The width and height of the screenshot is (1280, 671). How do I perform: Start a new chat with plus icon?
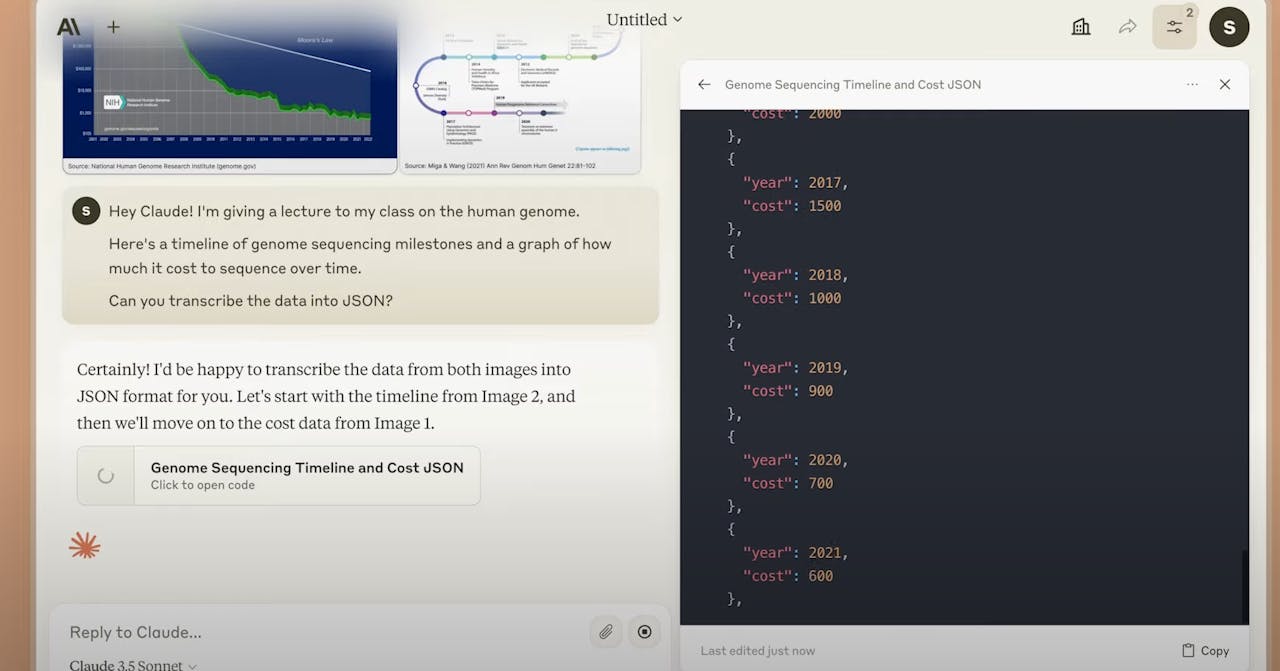tap(113, 27)
